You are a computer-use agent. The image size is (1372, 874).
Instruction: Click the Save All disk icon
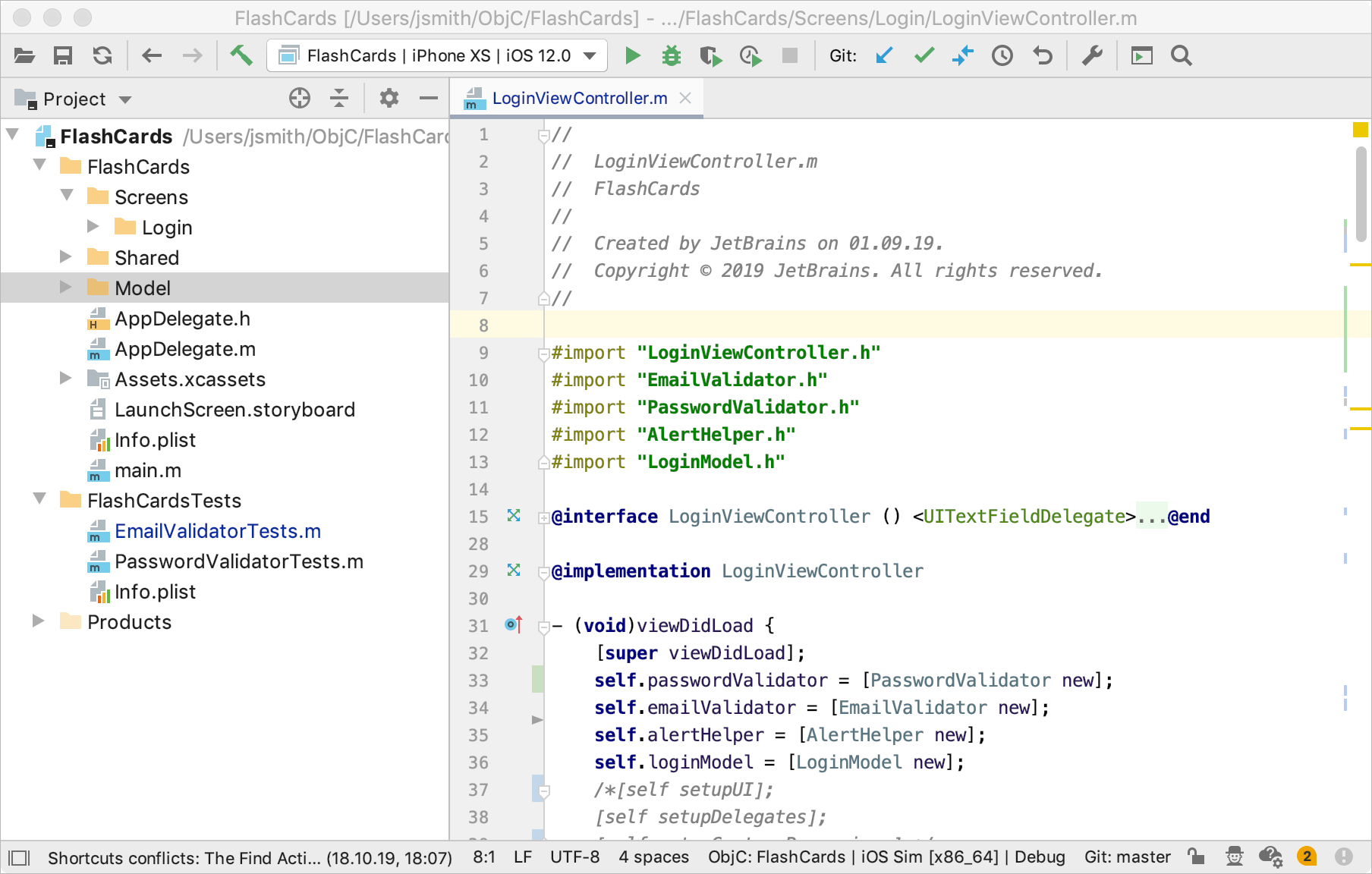click(x=63, y=55)
